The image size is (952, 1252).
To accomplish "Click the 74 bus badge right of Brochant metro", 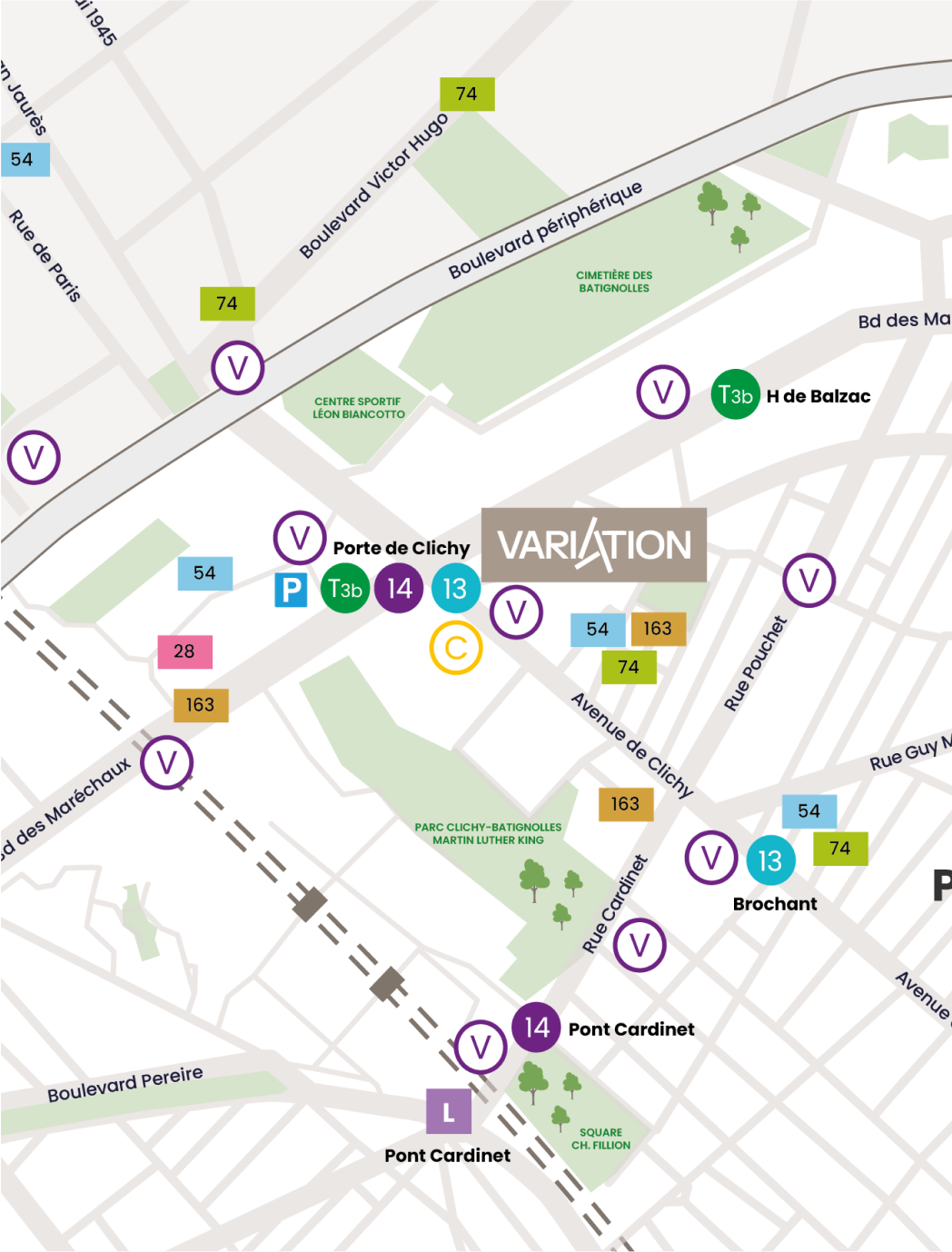I will point(840,849).
